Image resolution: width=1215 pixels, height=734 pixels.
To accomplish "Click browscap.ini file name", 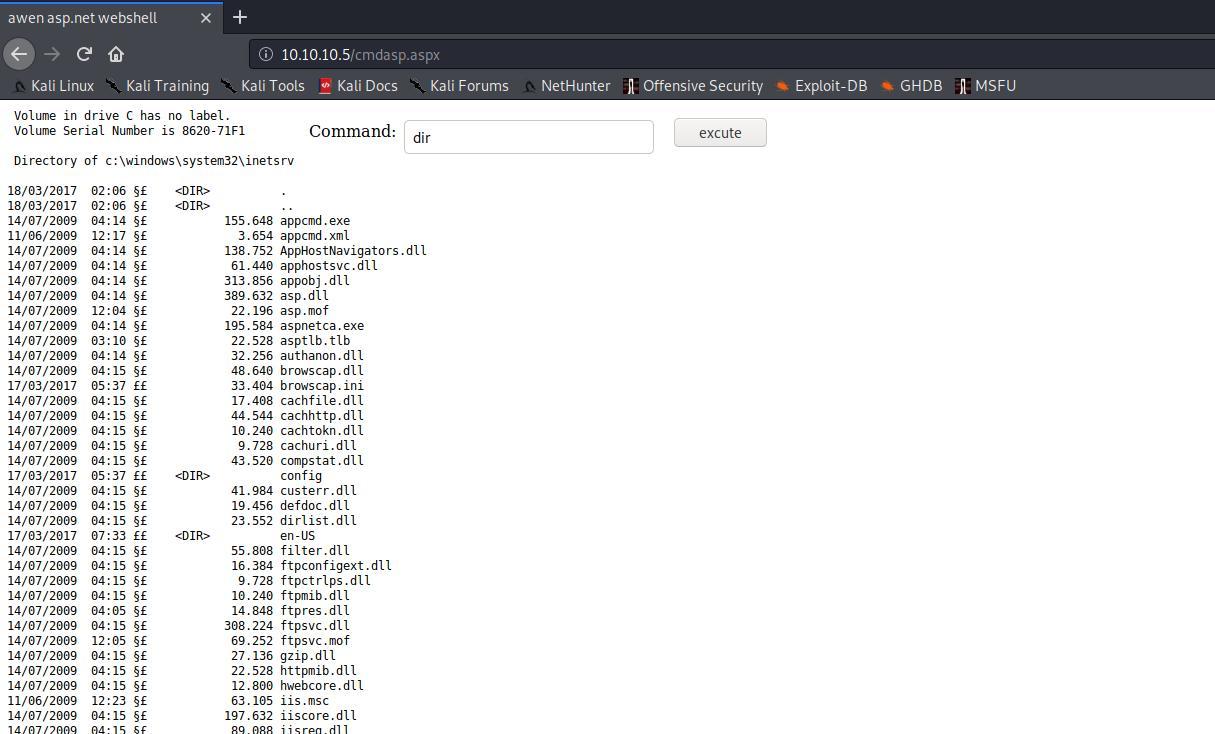I will click(x=322, y=386).
